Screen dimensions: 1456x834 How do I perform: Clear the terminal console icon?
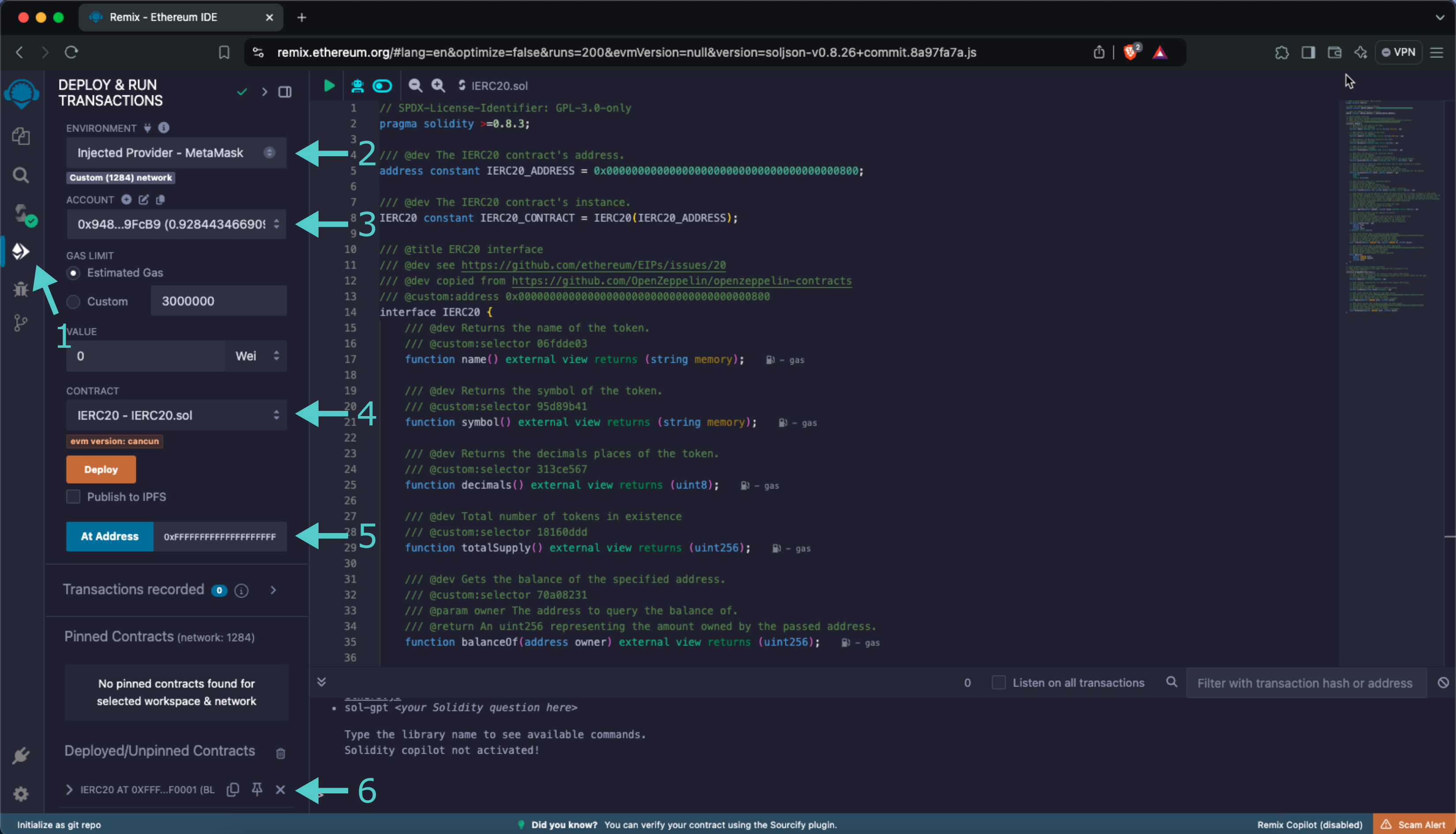[x=1443, y=682]
